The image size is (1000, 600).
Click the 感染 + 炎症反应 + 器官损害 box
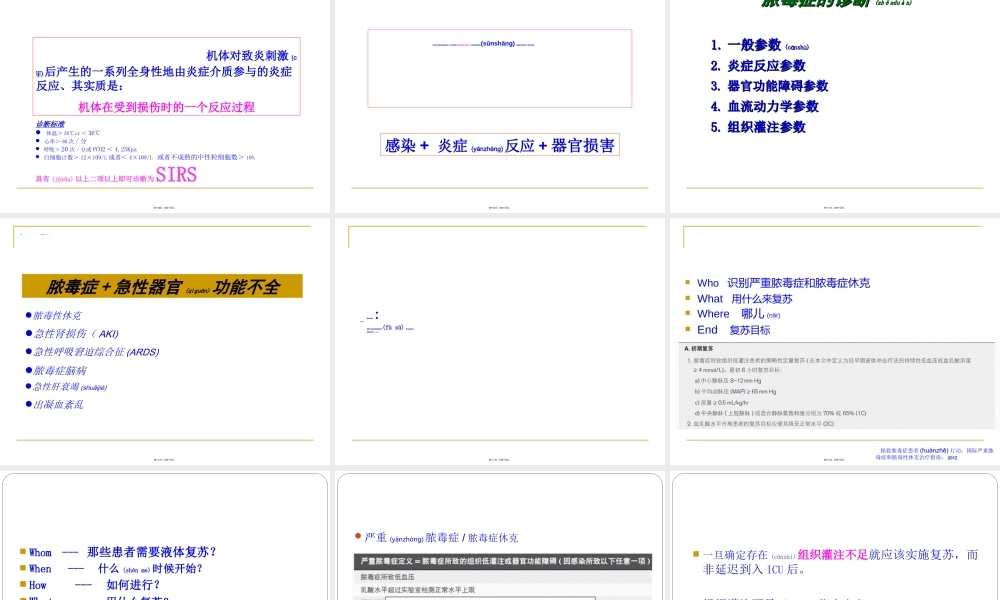tap(499, 145)
